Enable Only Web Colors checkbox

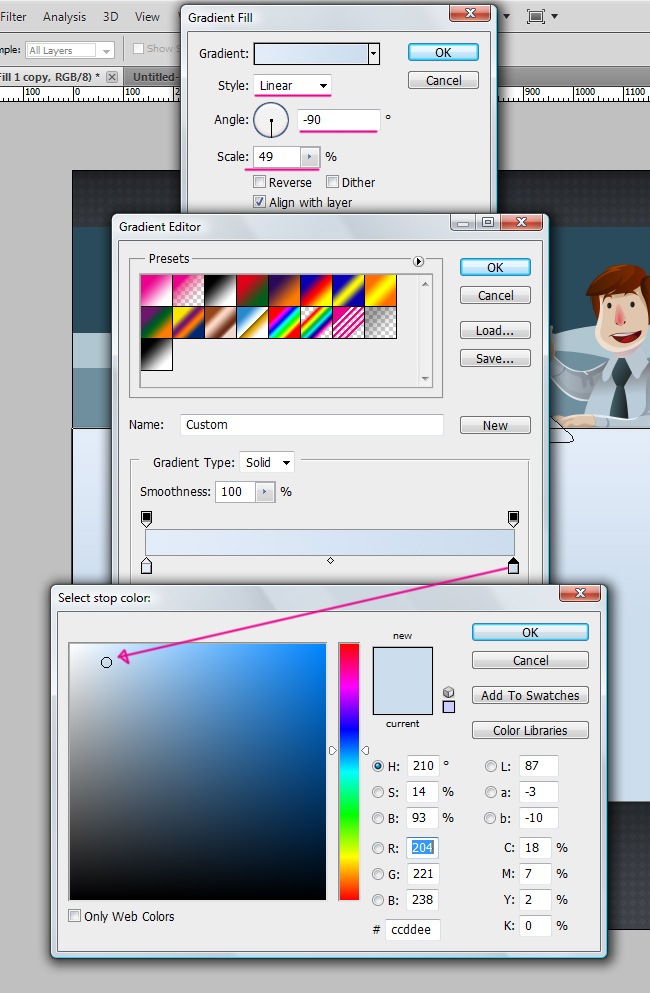[x=75, y=916]
